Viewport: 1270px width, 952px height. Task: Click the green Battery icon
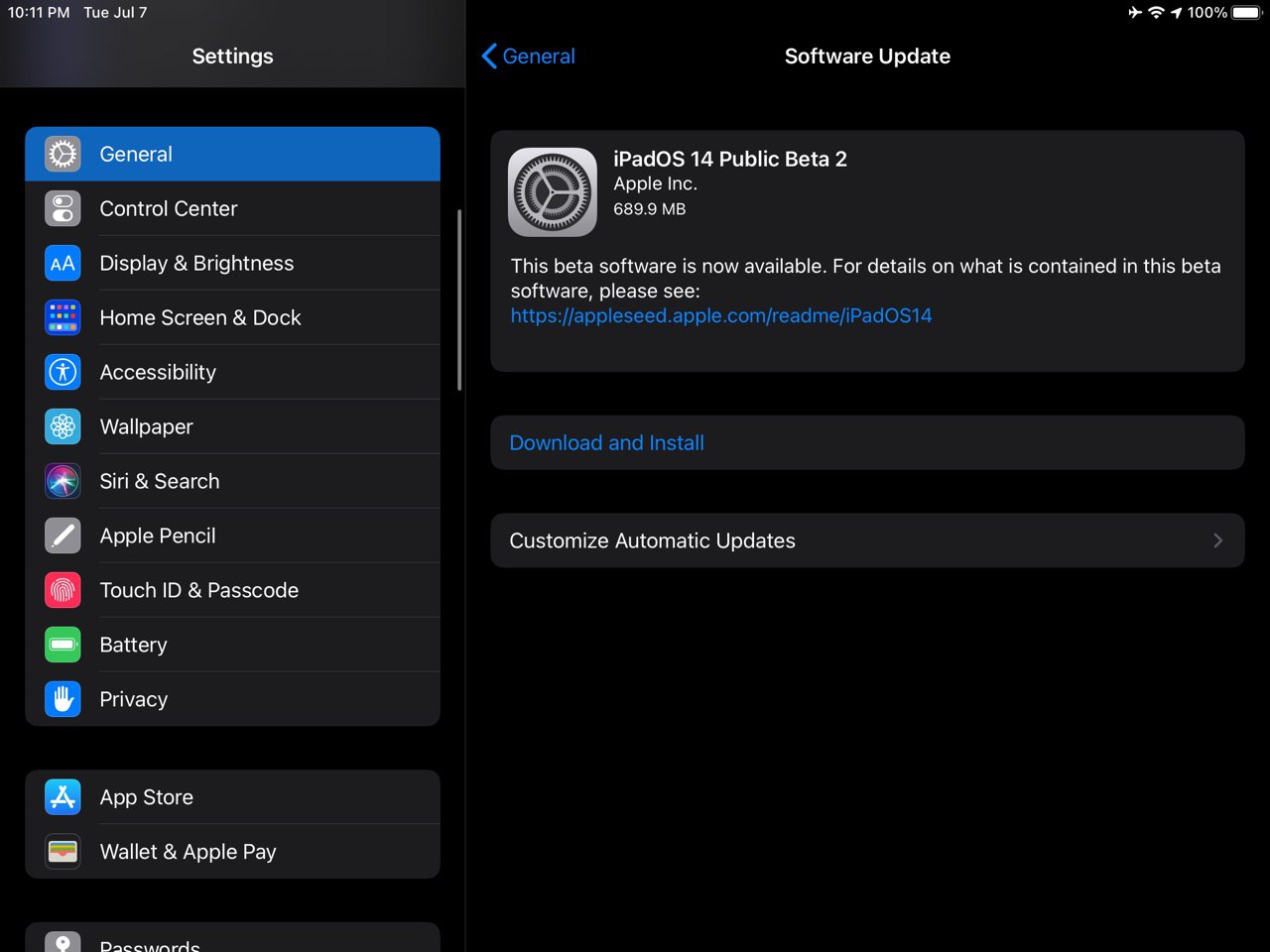tap(63, 645)
